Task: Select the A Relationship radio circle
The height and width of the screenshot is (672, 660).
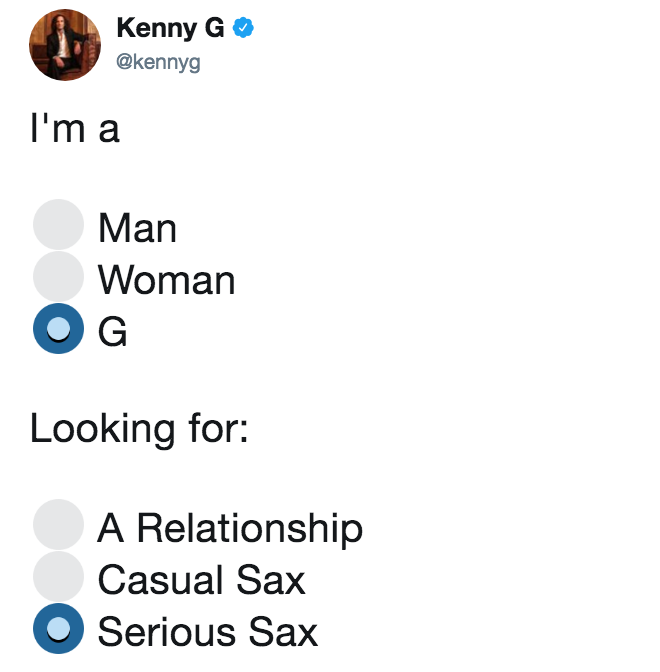Action: pos(58,525)
